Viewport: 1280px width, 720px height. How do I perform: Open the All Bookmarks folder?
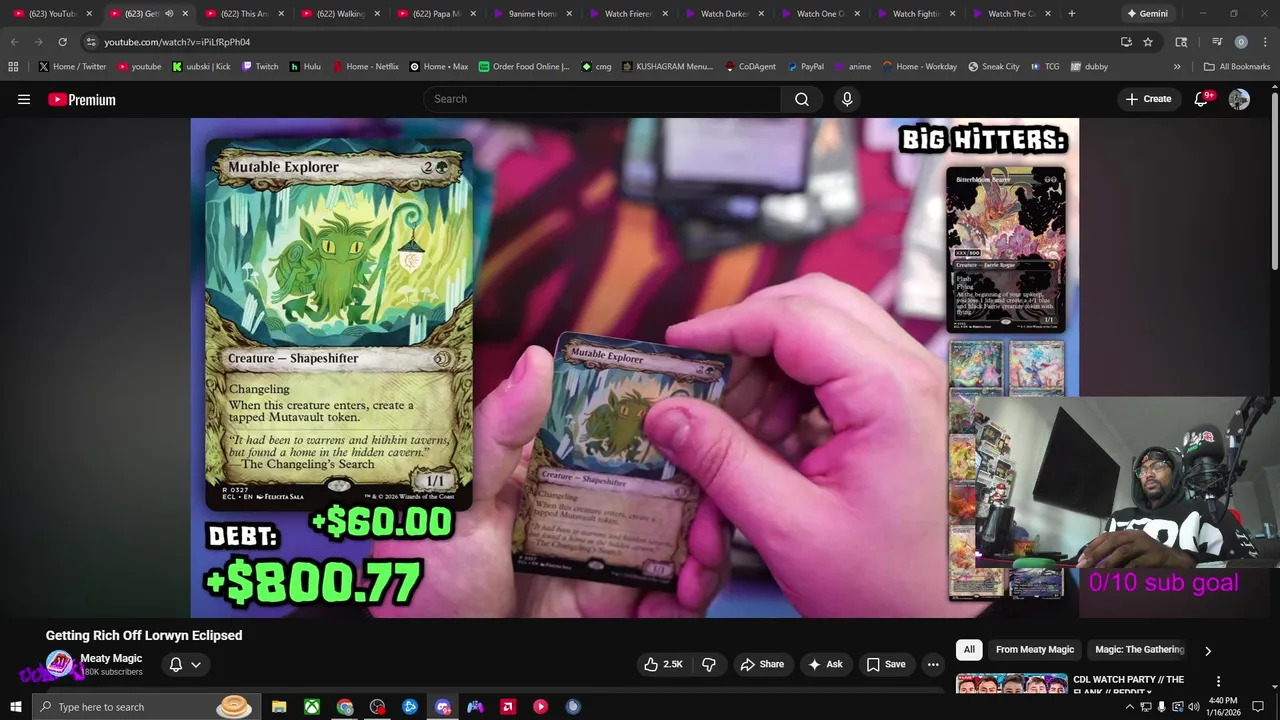pos(1237,66)
